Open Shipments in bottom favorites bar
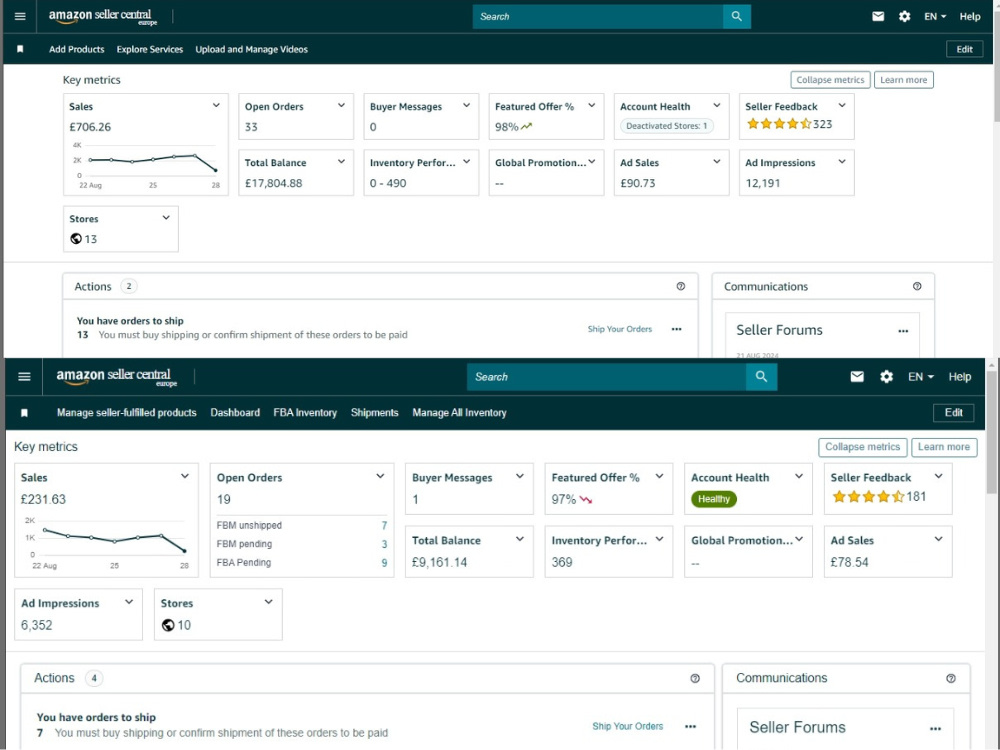The height and width of the screenshot is (750, 1000). [374, 413]
